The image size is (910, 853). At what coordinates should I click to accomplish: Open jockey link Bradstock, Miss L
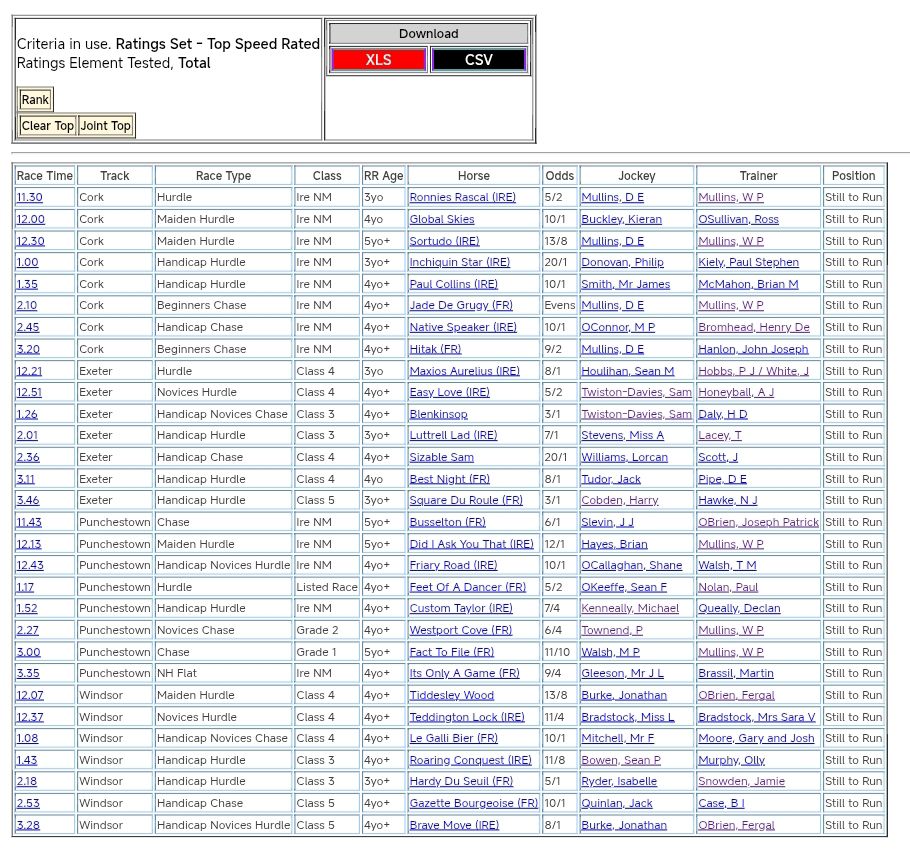pos(628,718)
